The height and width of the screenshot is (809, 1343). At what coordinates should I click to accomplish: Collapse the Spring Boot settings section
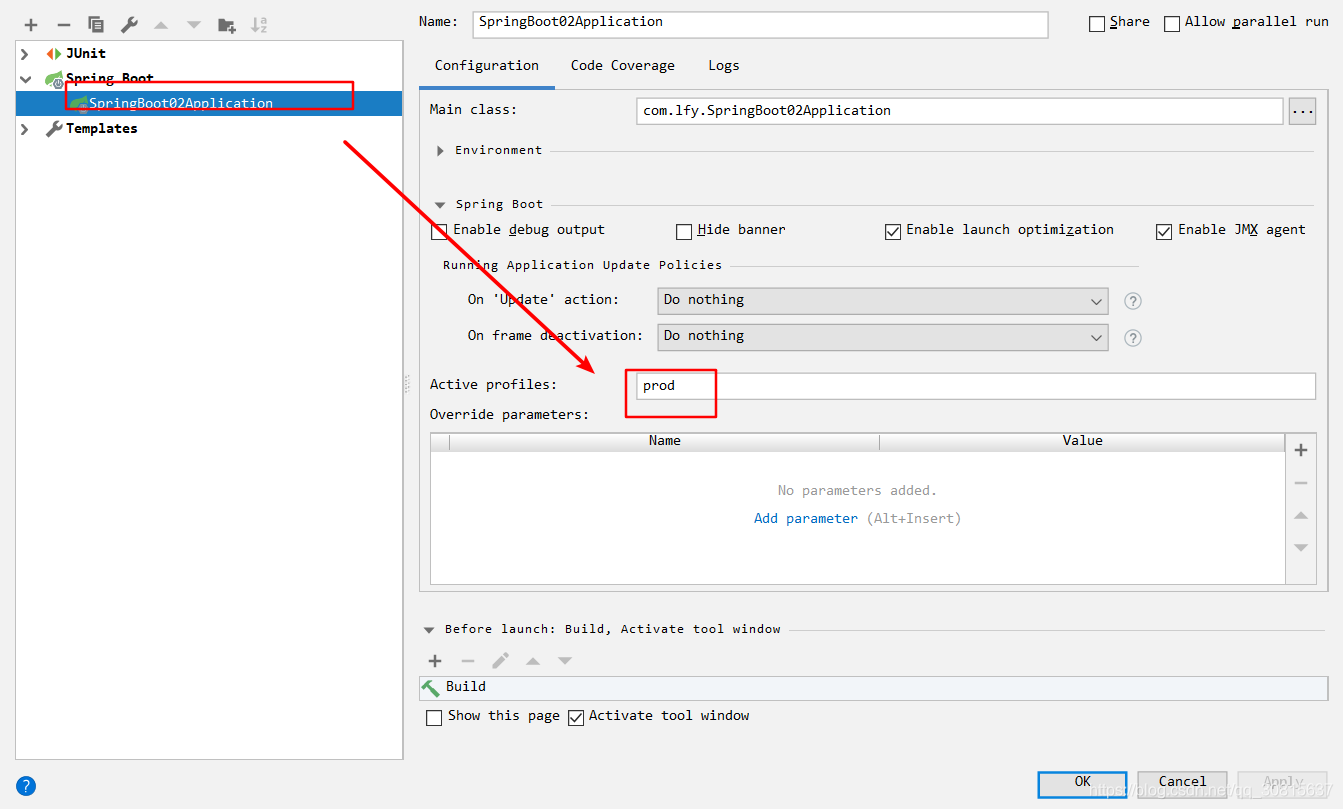click(x=440, y=205)
